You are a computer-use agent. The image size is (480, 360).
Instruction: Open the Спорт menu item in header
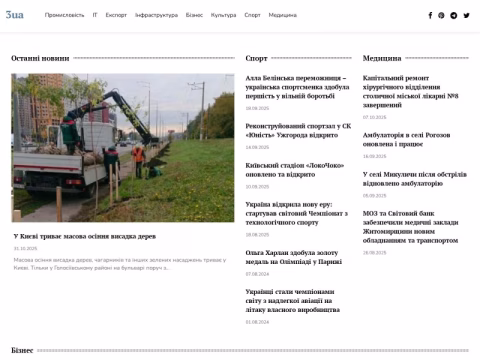coord(252,15)
